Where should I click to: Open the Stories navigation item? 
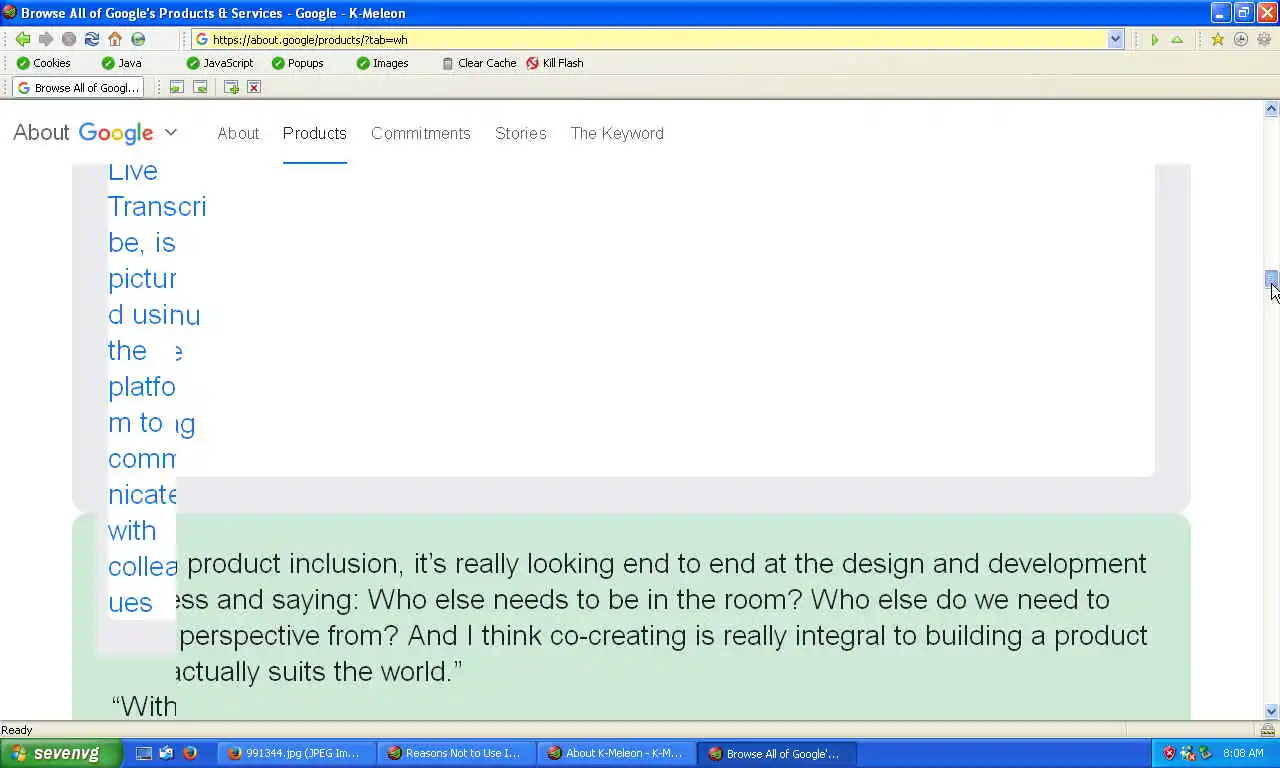[x=521, y=133]
